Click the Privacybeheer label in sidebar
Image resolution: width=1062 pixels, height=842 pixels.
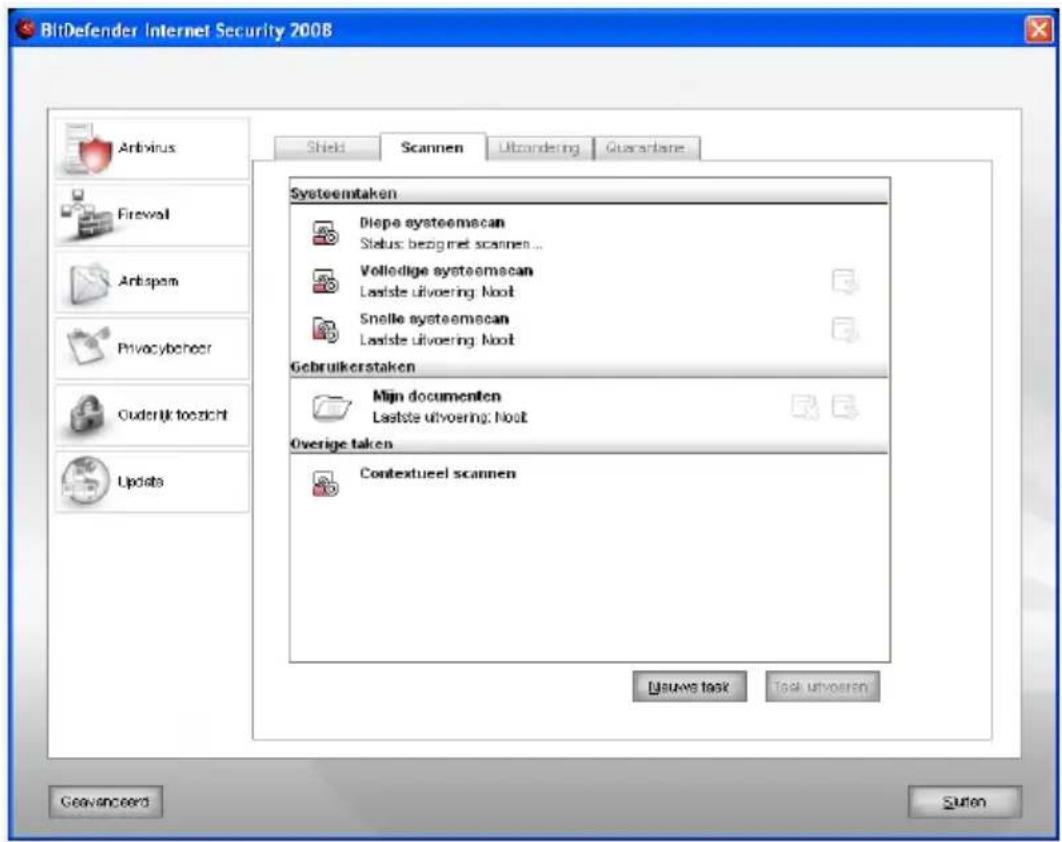(x=165, y=348)
